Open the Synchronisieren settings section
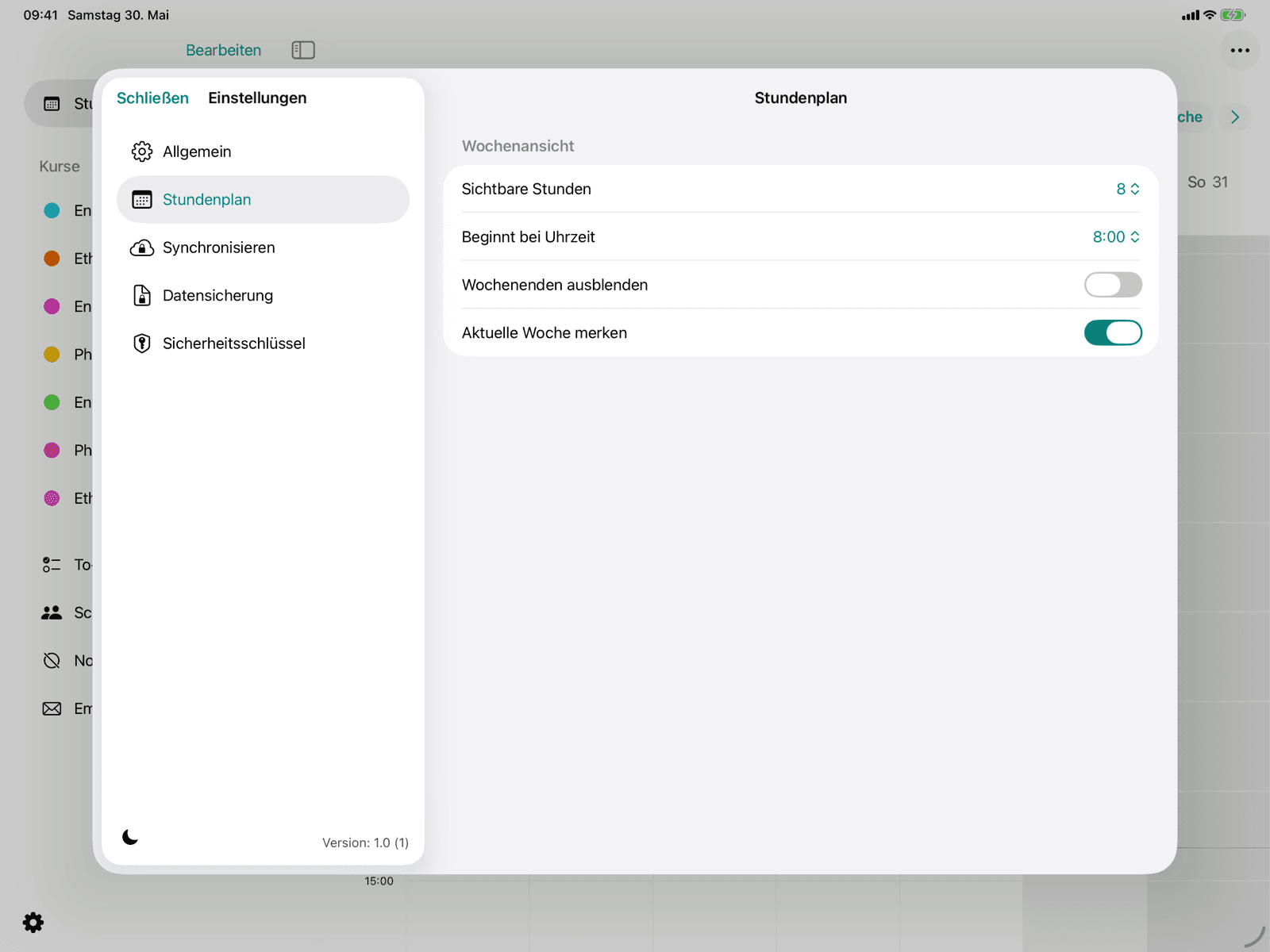Screen dimensions: 1270x952 coord(263,248)
